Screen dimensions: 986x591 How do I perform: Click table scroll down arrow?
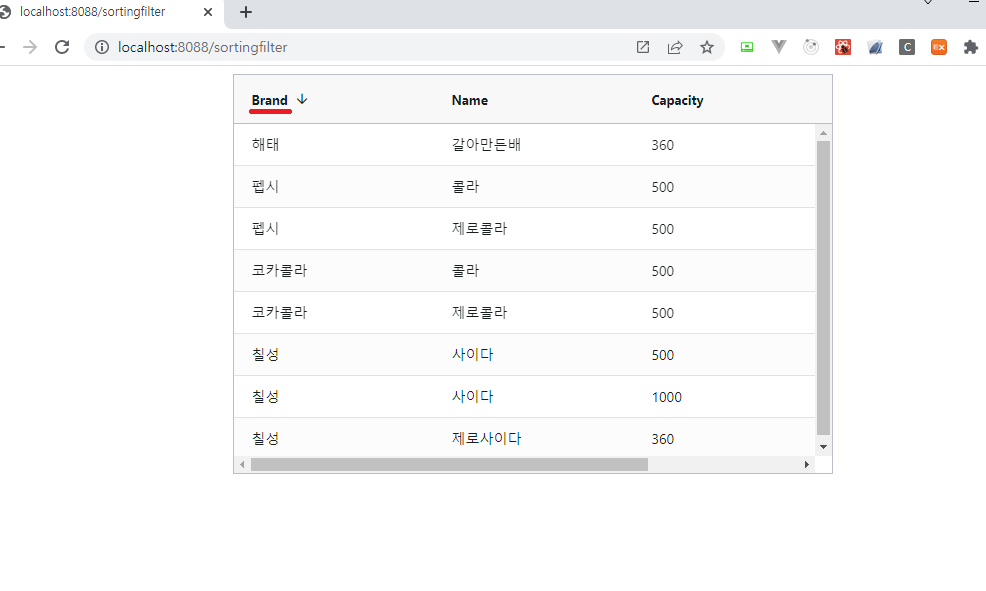coord(823,447)
